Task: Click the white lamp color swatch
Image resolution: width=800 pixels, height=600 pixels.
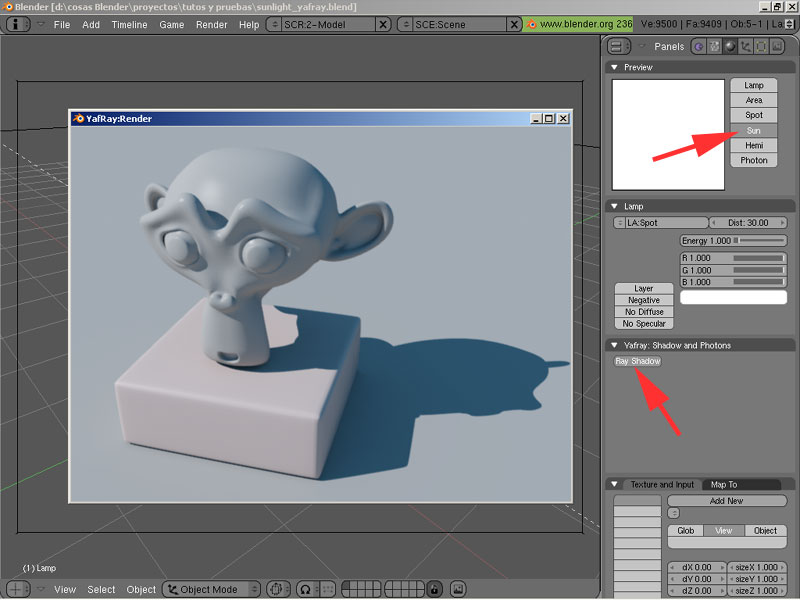Action: [733, 297]
